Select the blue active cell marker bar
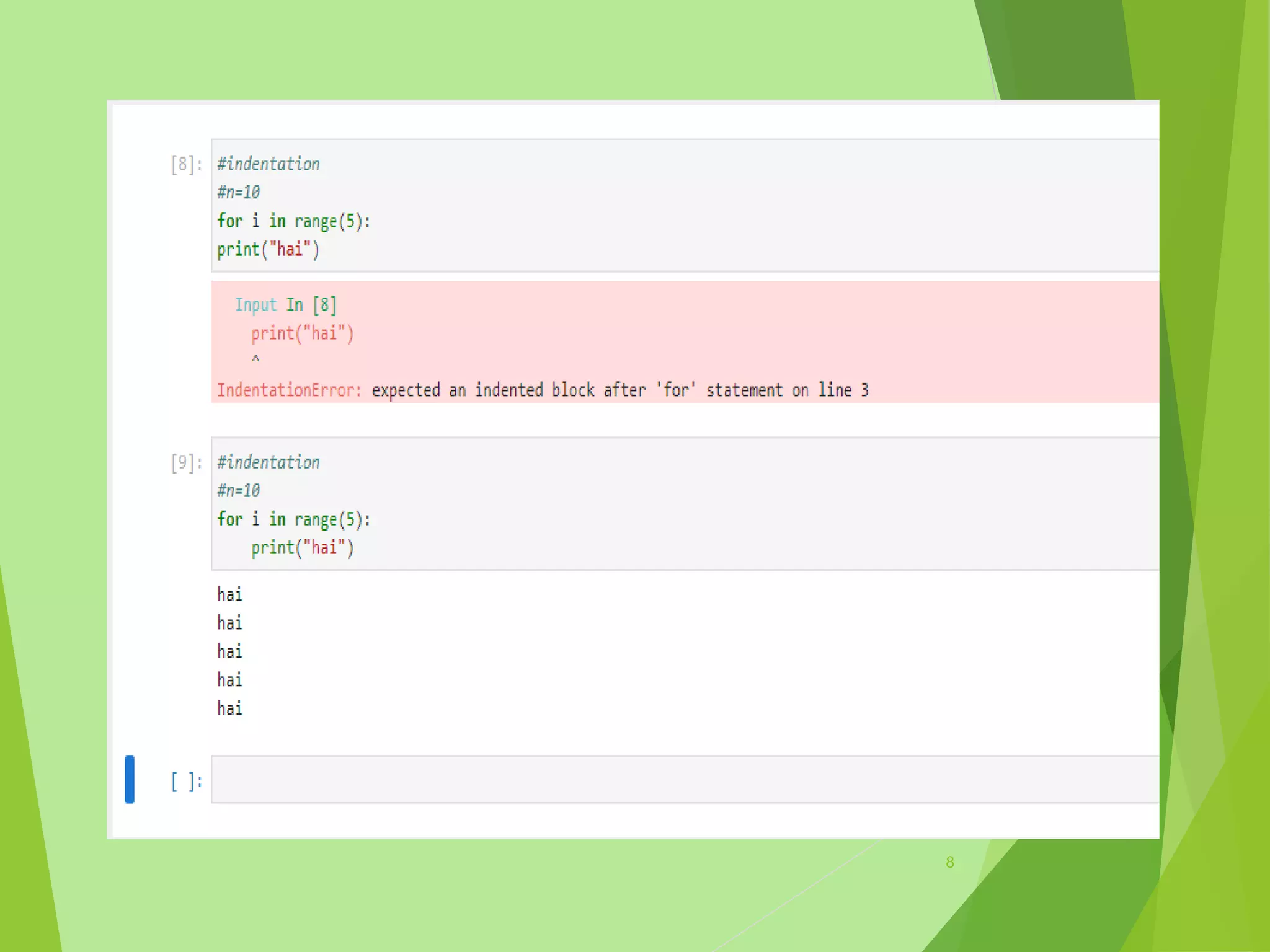This screenshot has width=1270, height=952. click(130, 779)
